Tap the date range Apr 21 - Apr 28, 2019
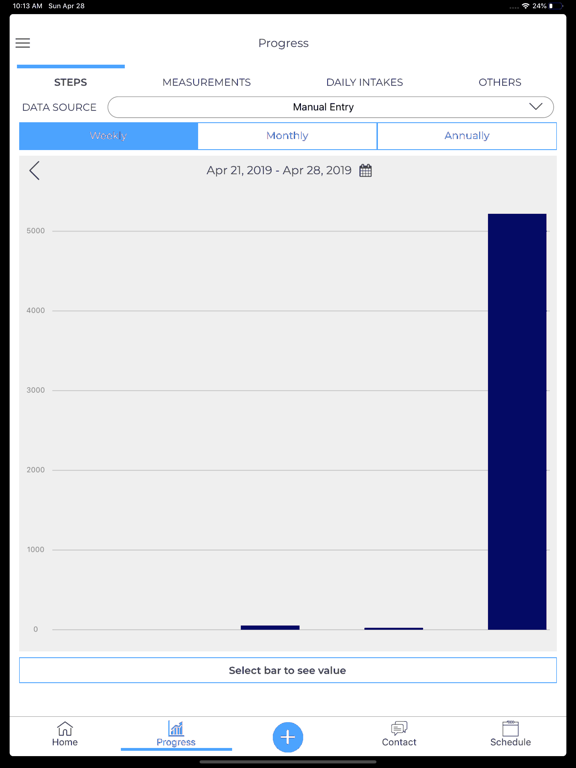Image resolution: width=576 pixels, height=768 pixels. [279, 170]
